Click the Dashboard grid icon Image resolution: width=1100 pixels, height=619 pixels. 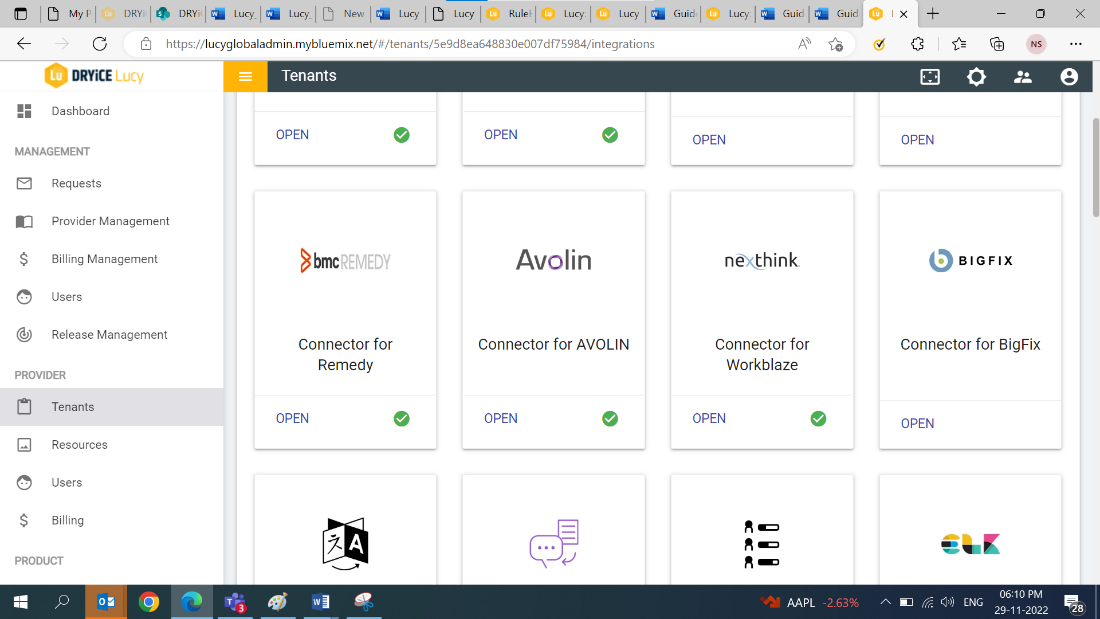tap(24, 111)
